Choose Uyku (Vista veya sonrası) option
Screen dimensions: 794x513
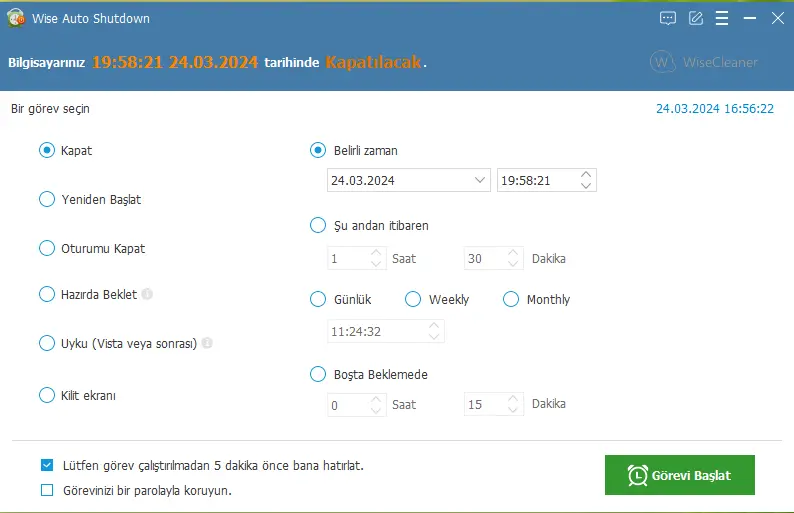pyautogui.click(x=47, y=343)
